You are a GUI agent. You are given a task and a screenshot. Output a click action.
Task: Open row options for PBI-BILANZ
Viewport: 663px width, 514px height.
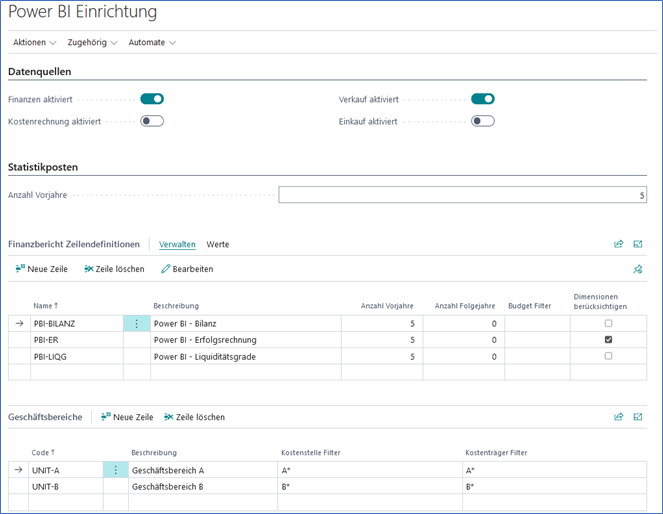click(136, 324)
